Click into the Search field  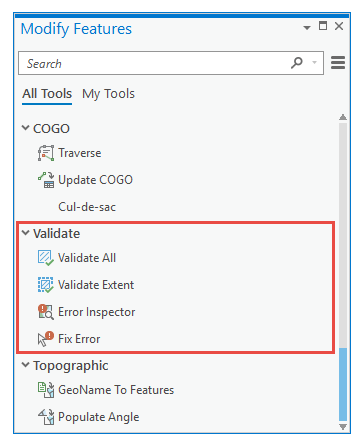tap(153, 63)
